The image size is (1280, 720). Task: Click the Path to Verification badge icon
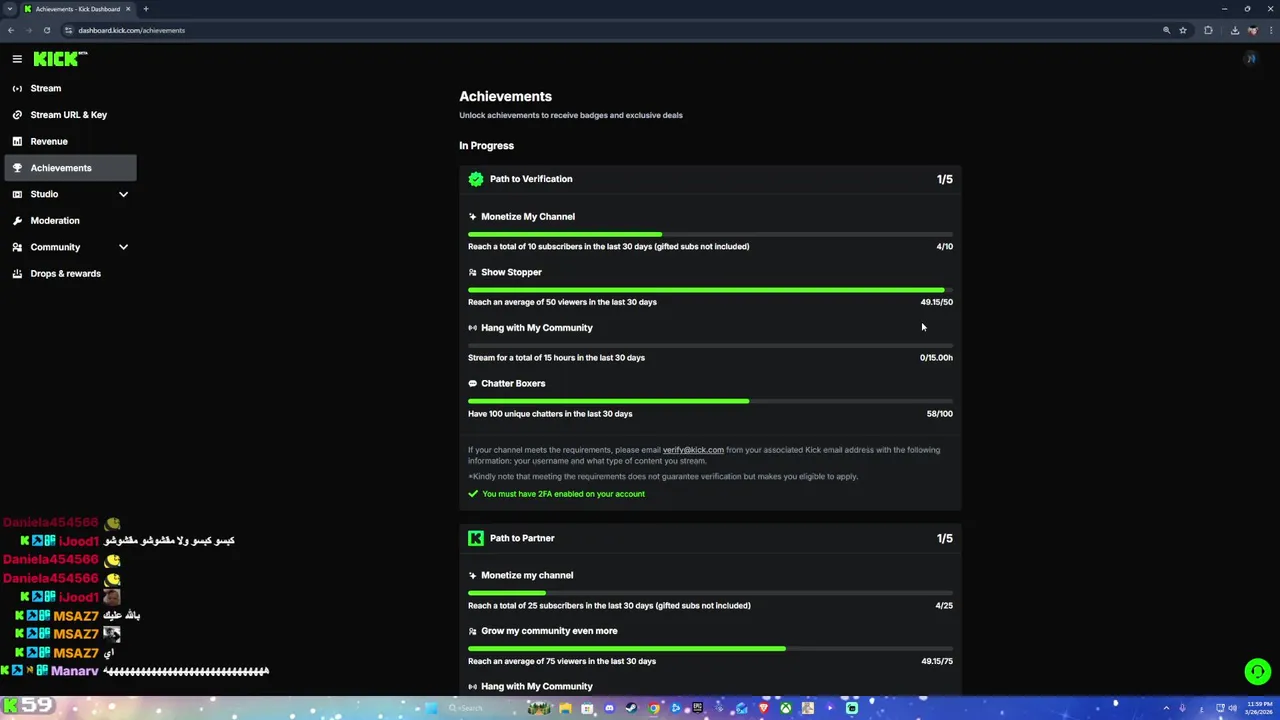pos(476,179)
